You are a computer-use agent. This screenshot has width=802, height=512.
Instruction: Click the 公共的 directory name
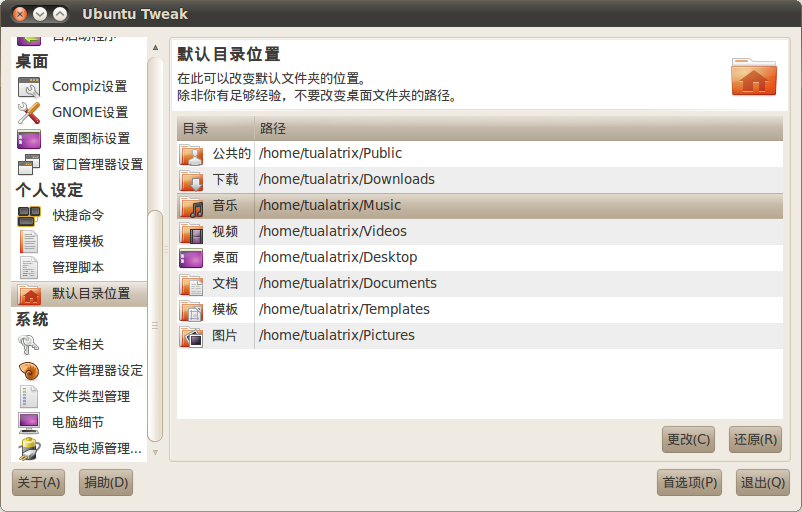point(232,153)
